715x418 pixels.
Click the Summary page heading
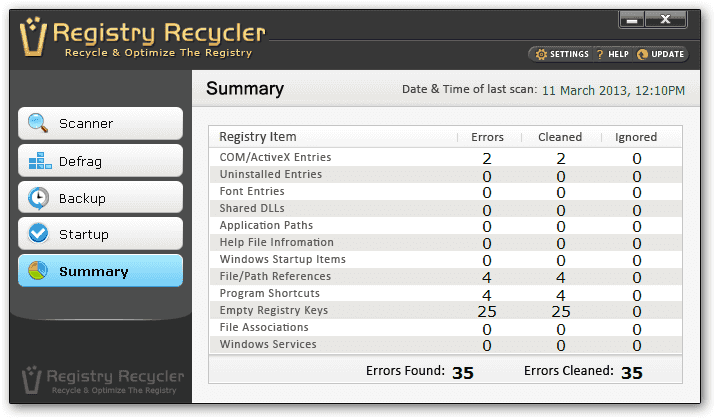coord(245,88)
